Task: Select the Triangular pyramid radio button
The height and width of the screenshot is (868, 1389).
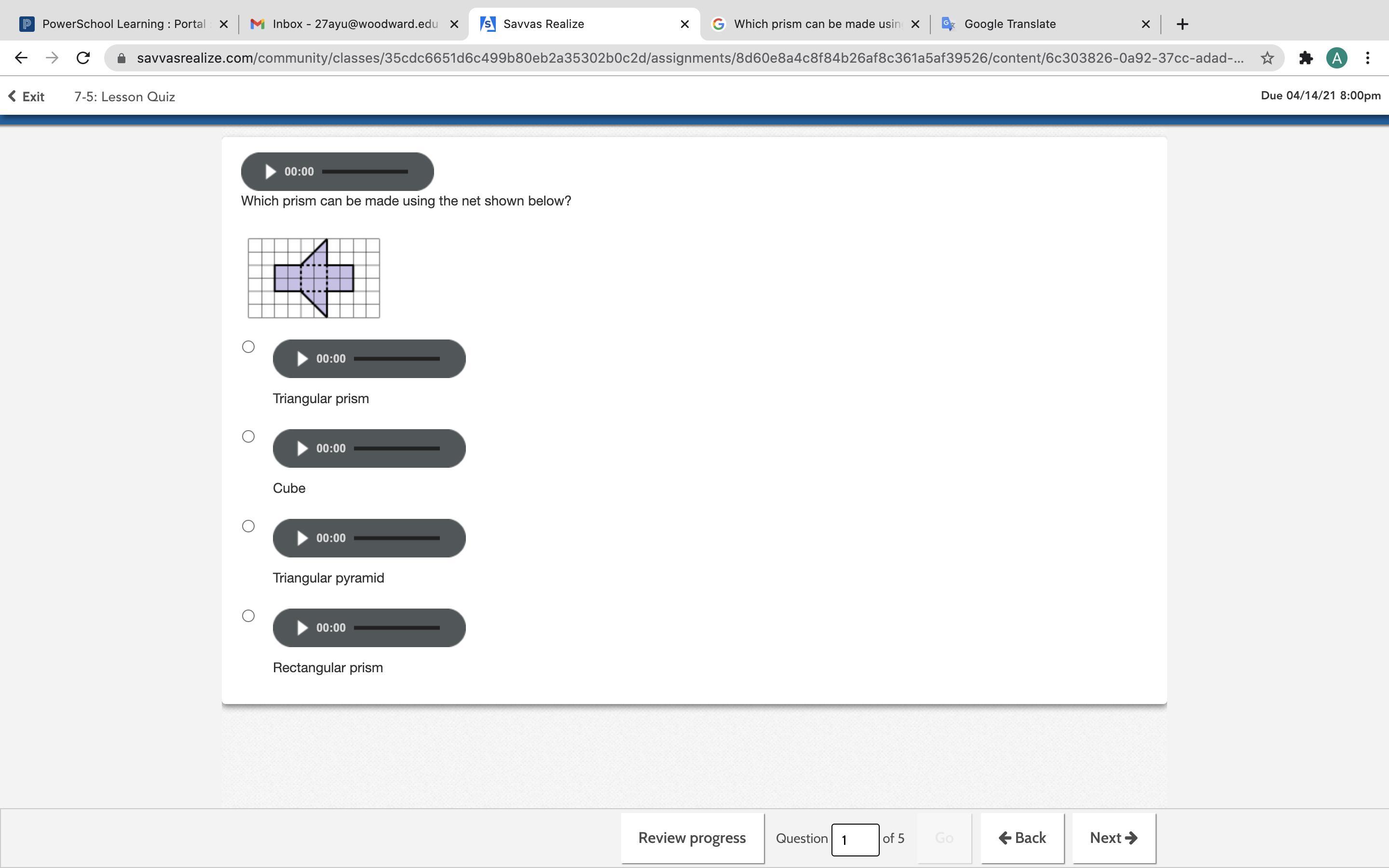Action: click(x=248, y=526)
